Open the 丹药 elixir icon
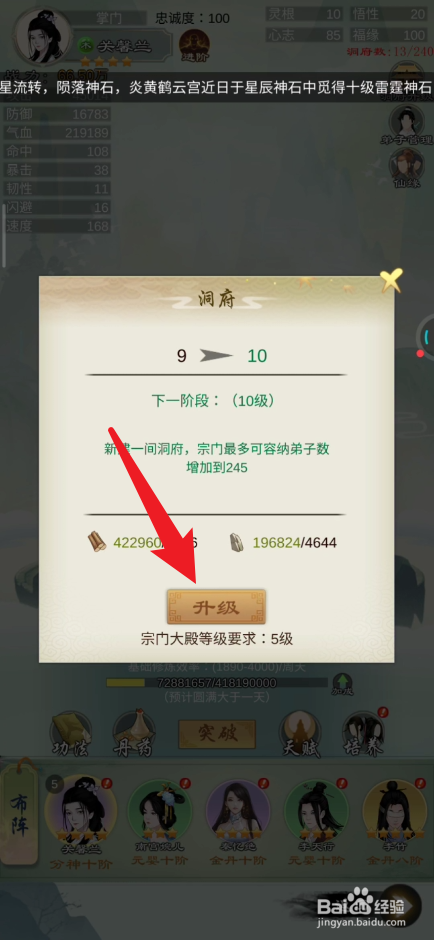Image resolution: width=434 pixels, height=940 pixels. pos(134,735)
